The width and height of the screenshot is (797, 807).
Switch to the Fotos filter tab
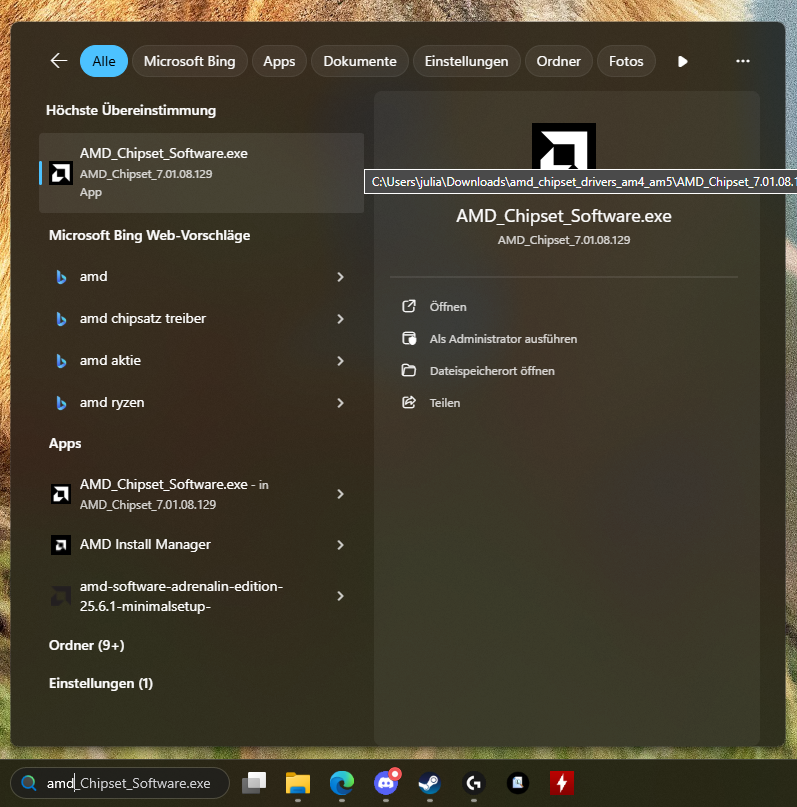tap(626, 61)
